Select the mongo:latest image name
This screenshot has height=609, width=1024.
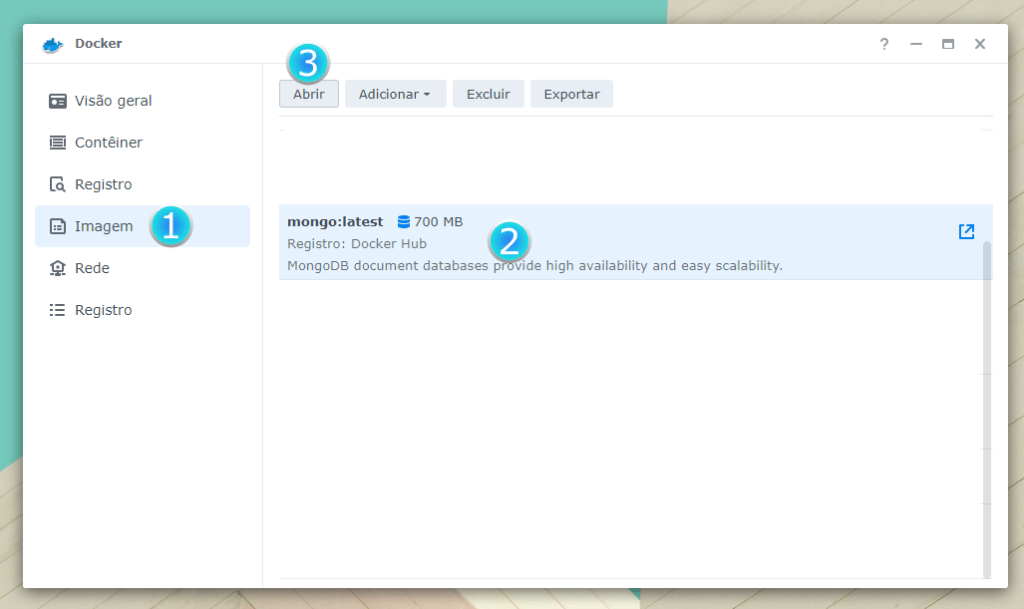[x=335, y=222]
